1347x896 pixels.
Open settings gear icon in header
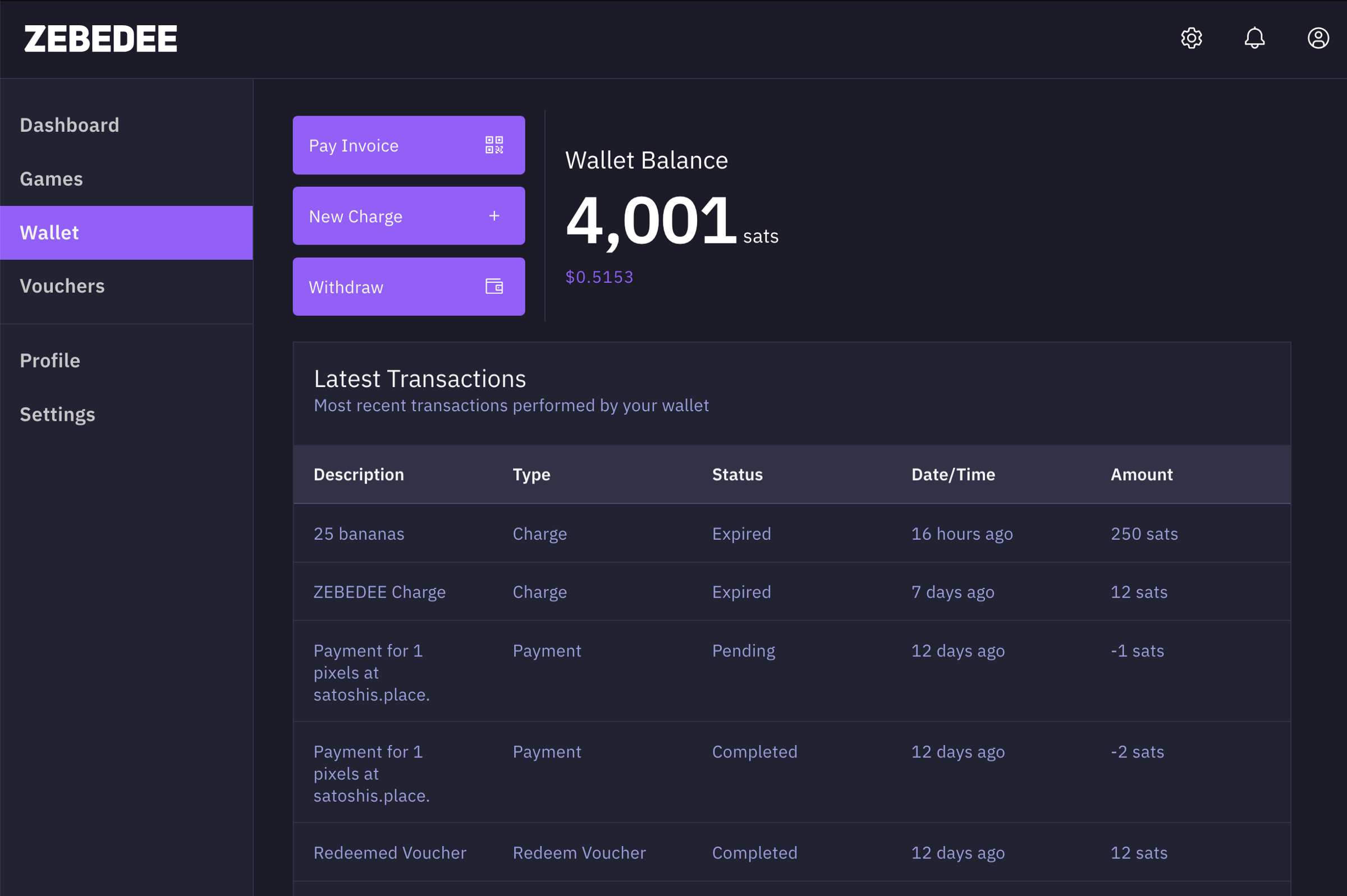pyautogui.click(x=1191, y=38)
